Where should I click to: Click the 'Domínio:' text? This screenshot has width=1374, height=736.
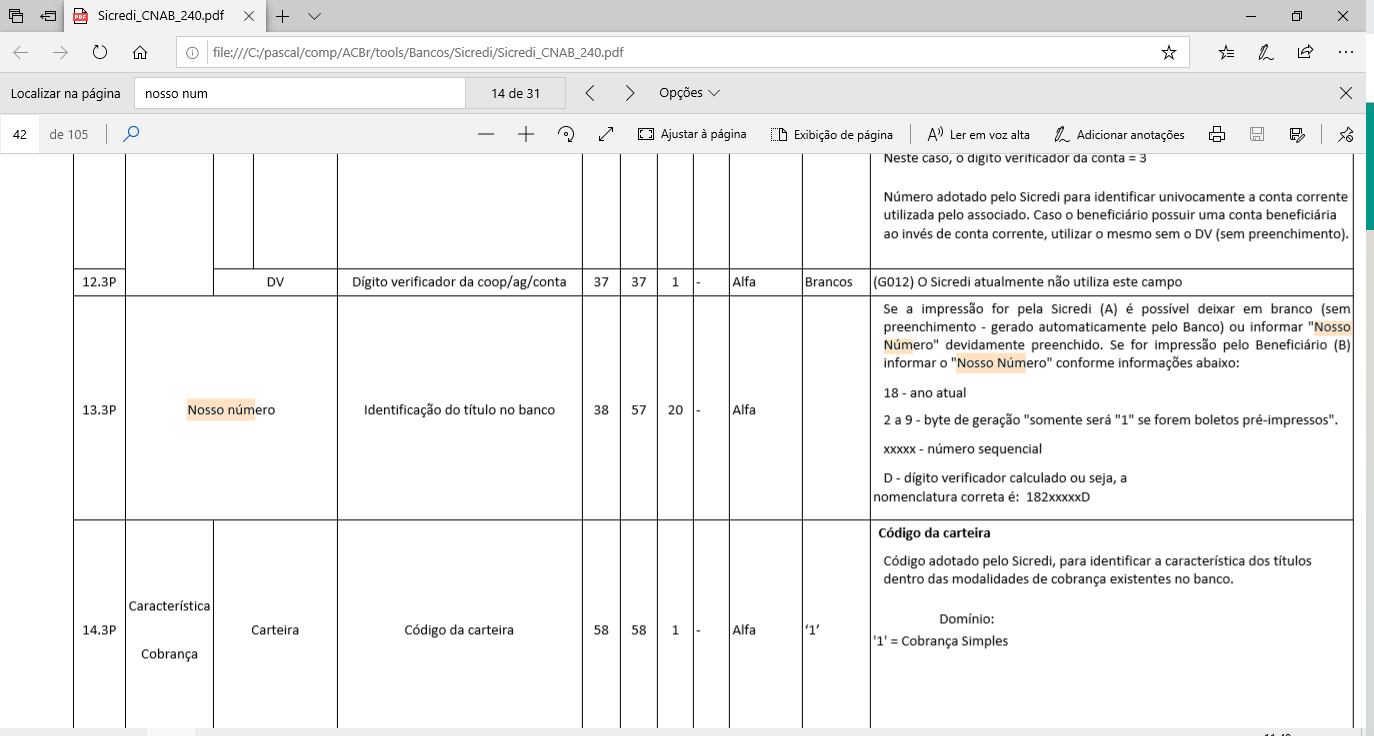click(x=967, y=619)
